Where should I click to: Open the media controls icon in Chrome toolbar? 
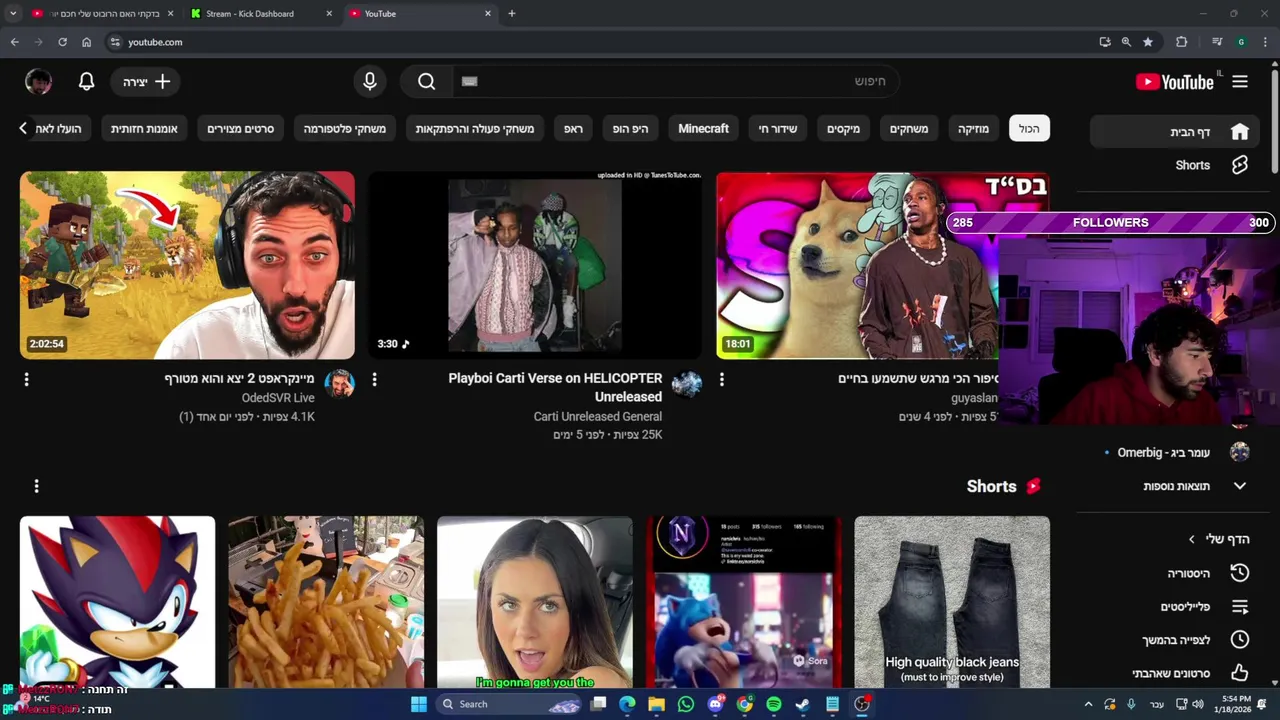tap(1217, 42)
